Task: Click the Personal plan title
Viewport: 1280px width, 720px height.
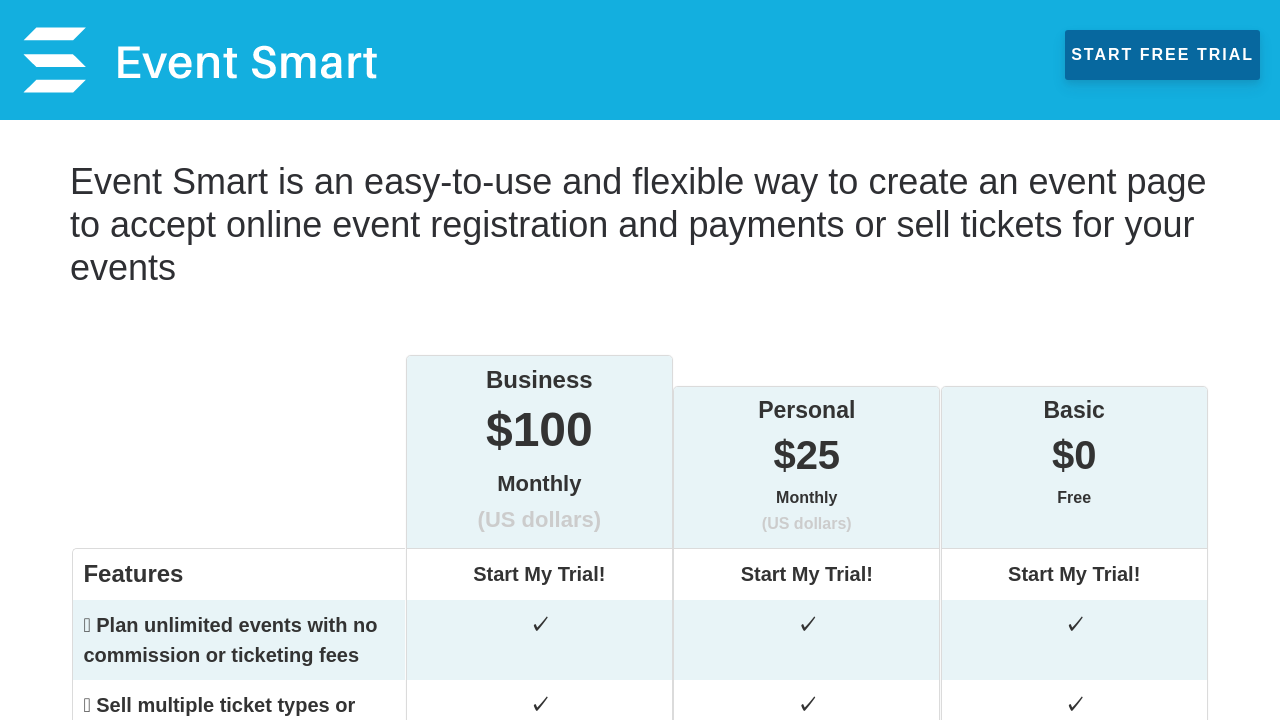Action: (806, 410)
